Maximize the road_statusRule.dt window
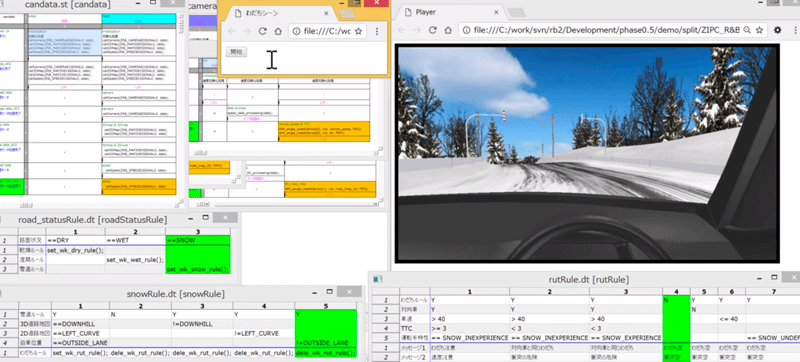This screenshot has height=362, width=800. tap(205, 218)
